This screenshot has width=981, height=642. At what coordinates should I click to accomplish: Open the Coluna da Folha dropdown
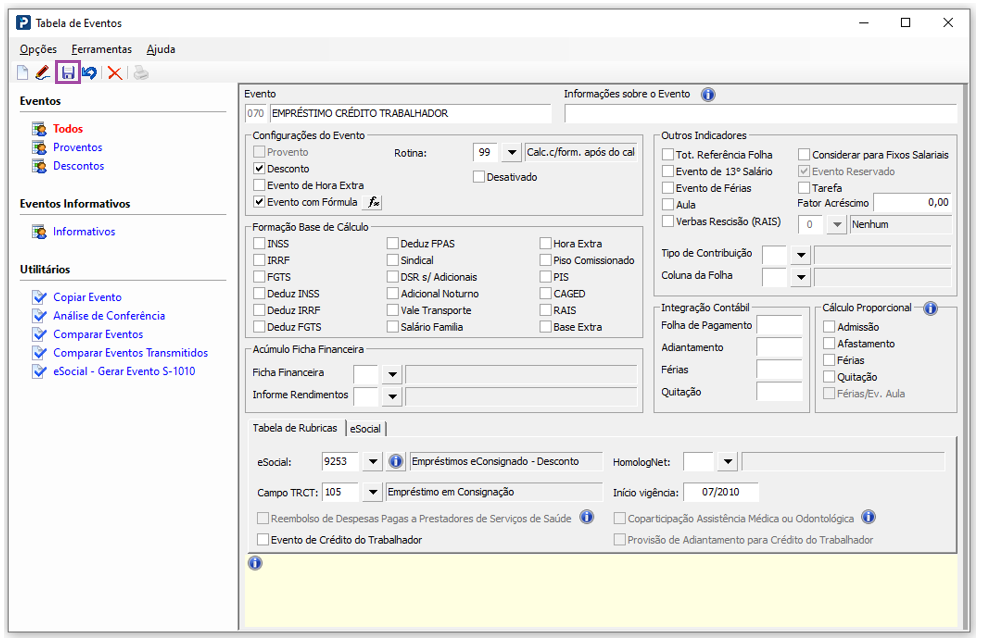click(801, 277)
